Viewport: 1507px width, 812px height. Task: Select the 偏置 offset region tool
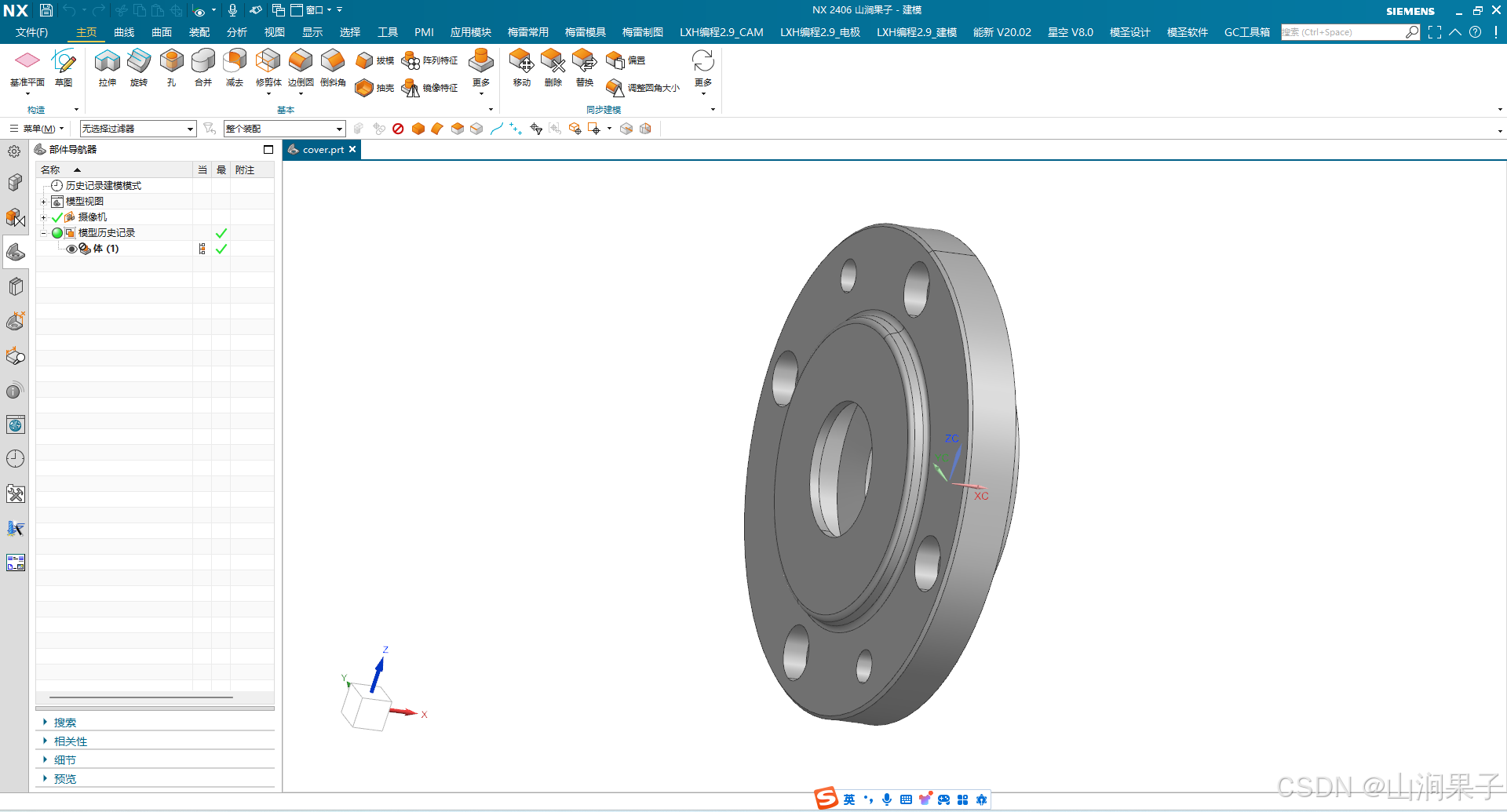pyautogui.click(x=626, y=60)
